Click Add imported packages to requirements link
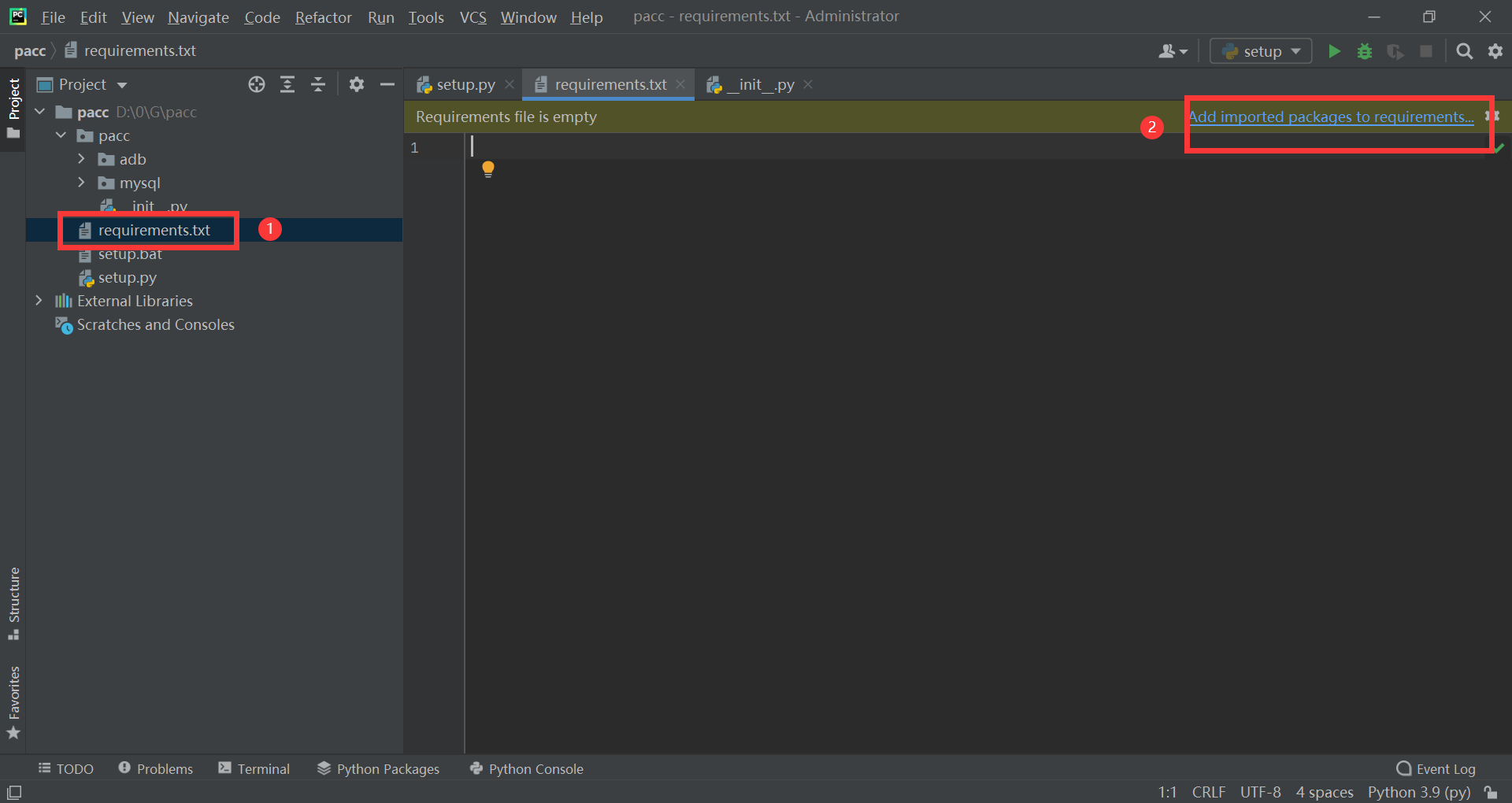The width and height of the screenshot is (1512, 803). pyautogui.click(x=1331, y=117)
